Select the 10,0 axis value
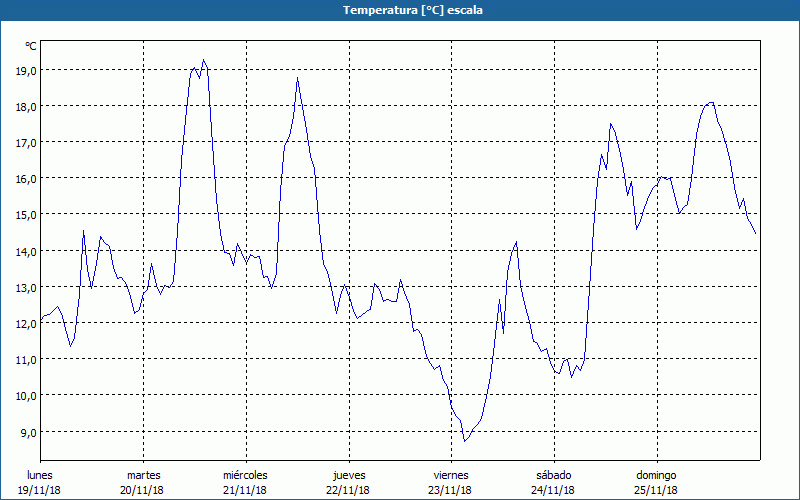800x500 pixels. pyautogui.click(x=27, y=396)
